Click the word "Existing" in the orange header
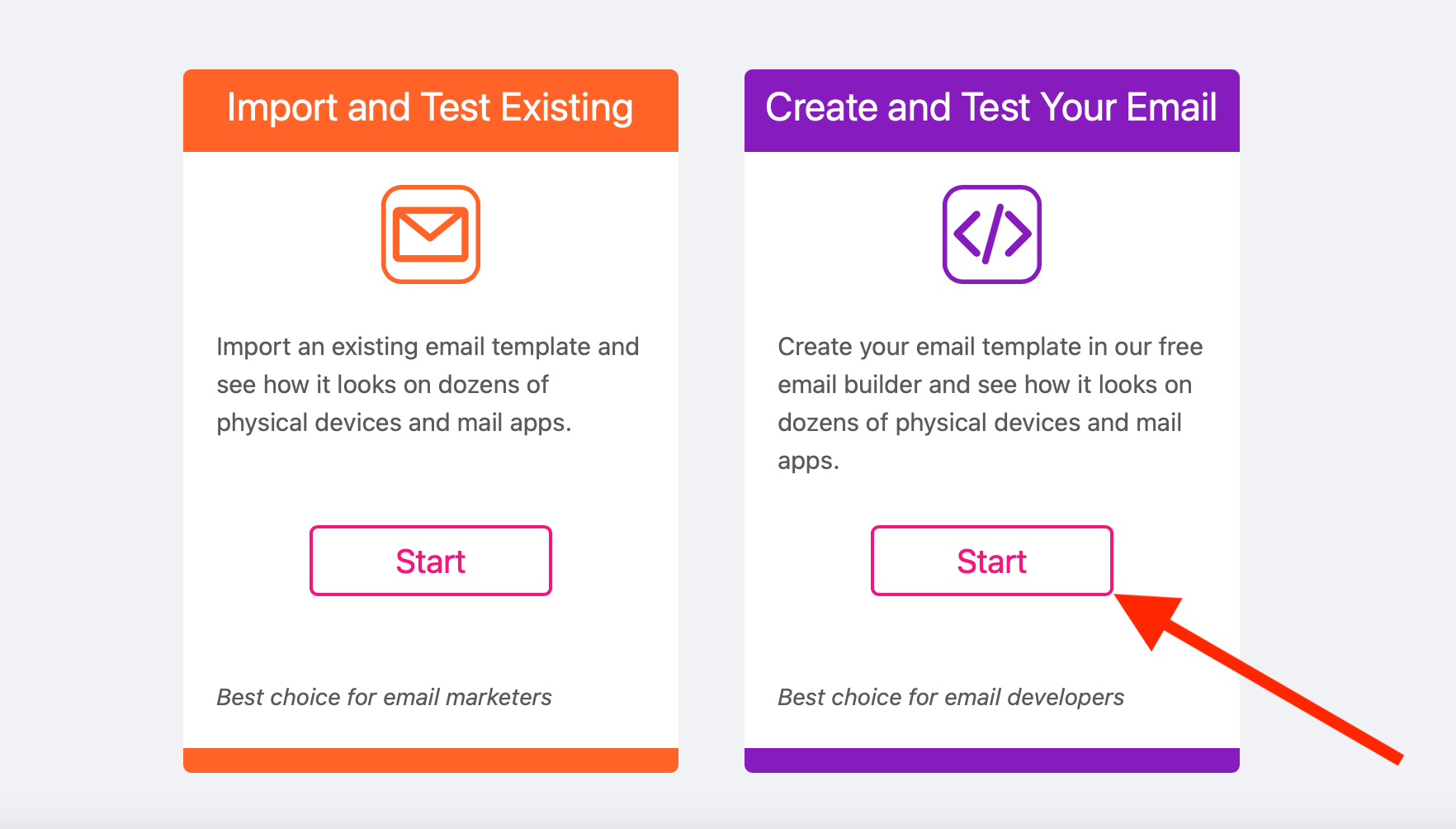The image size is (1456, 829). click(x=567, y=109)
